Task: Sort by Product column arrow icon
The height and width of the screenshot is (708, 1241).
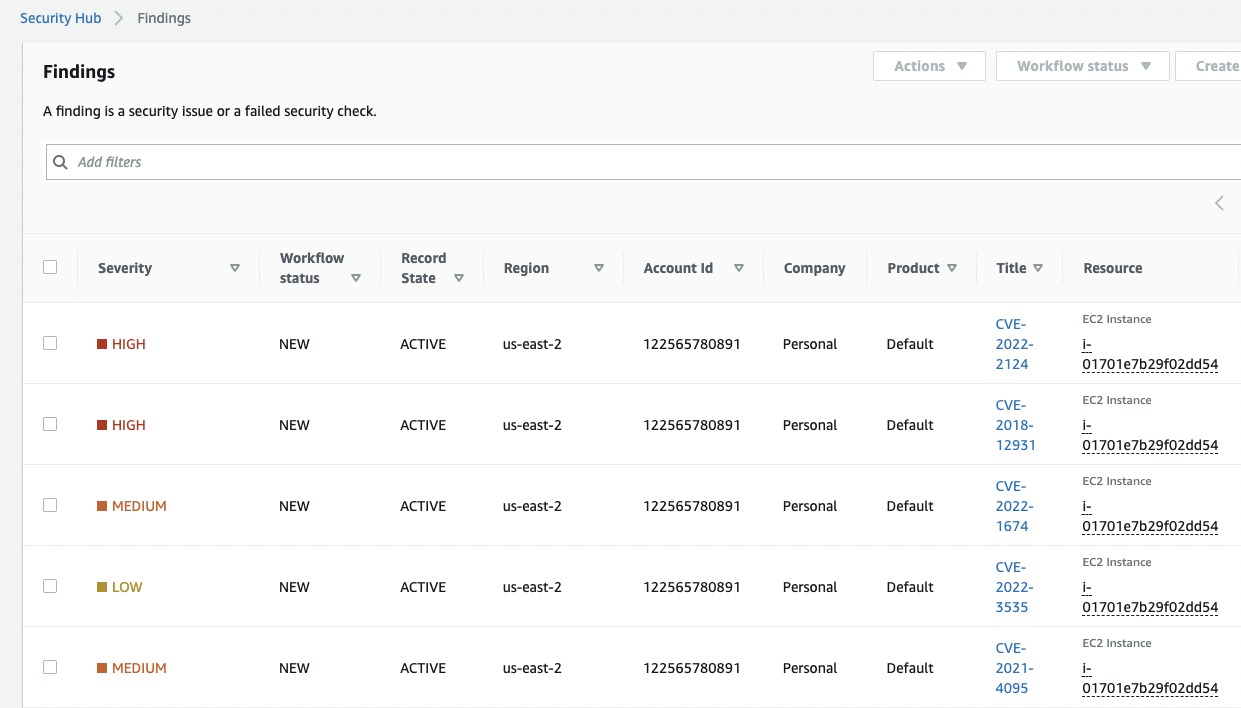Action: [952, 268]
